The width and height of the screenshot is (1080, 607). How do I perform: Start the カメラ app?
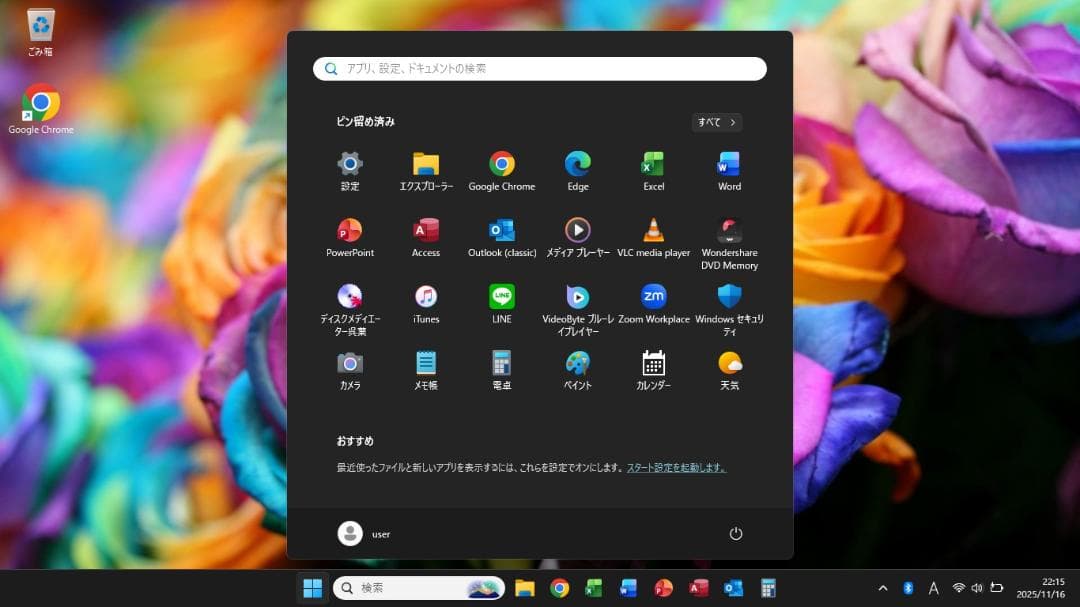tap(349, 364)
